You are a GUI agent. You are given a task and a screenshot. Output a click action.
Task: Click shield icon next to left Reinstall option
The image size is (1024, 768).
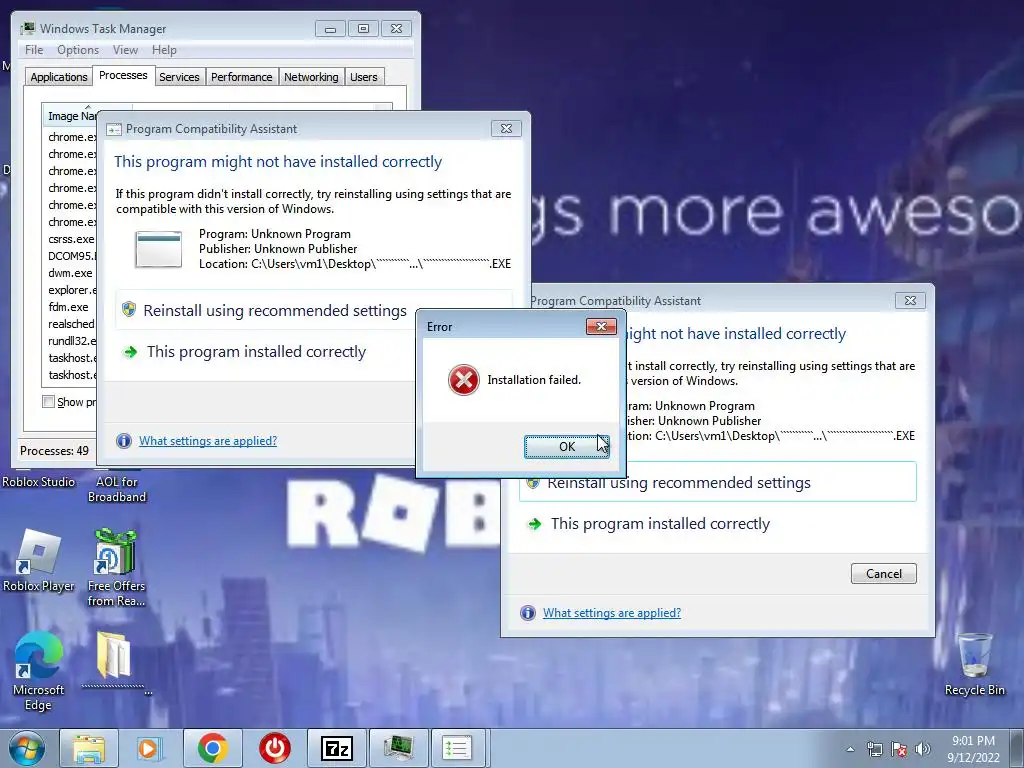[129, 310]
